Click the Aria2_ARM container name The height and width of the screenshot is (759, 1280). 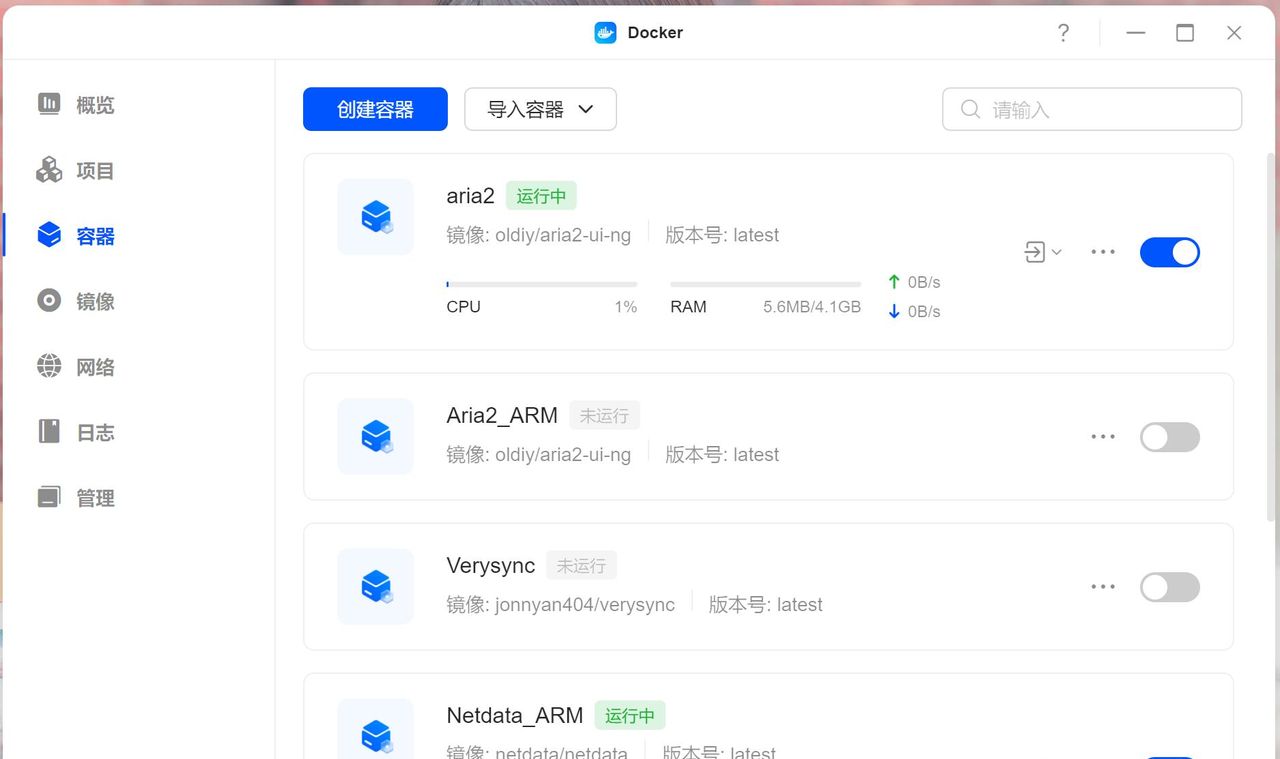[x=502, y=415]
